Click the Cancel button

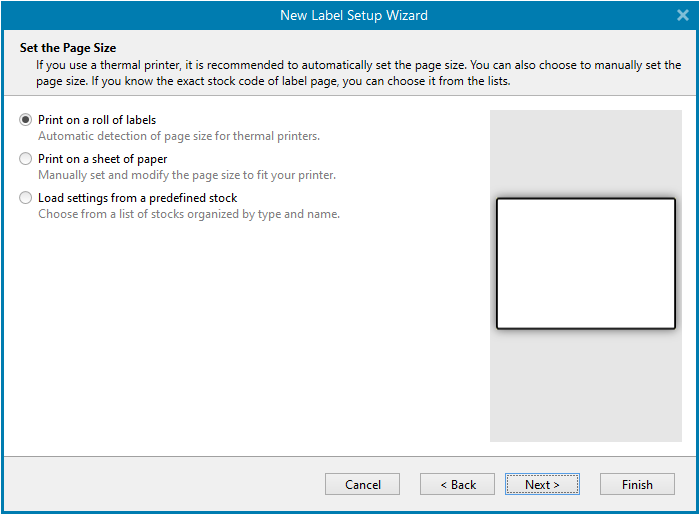pos(362,484)
